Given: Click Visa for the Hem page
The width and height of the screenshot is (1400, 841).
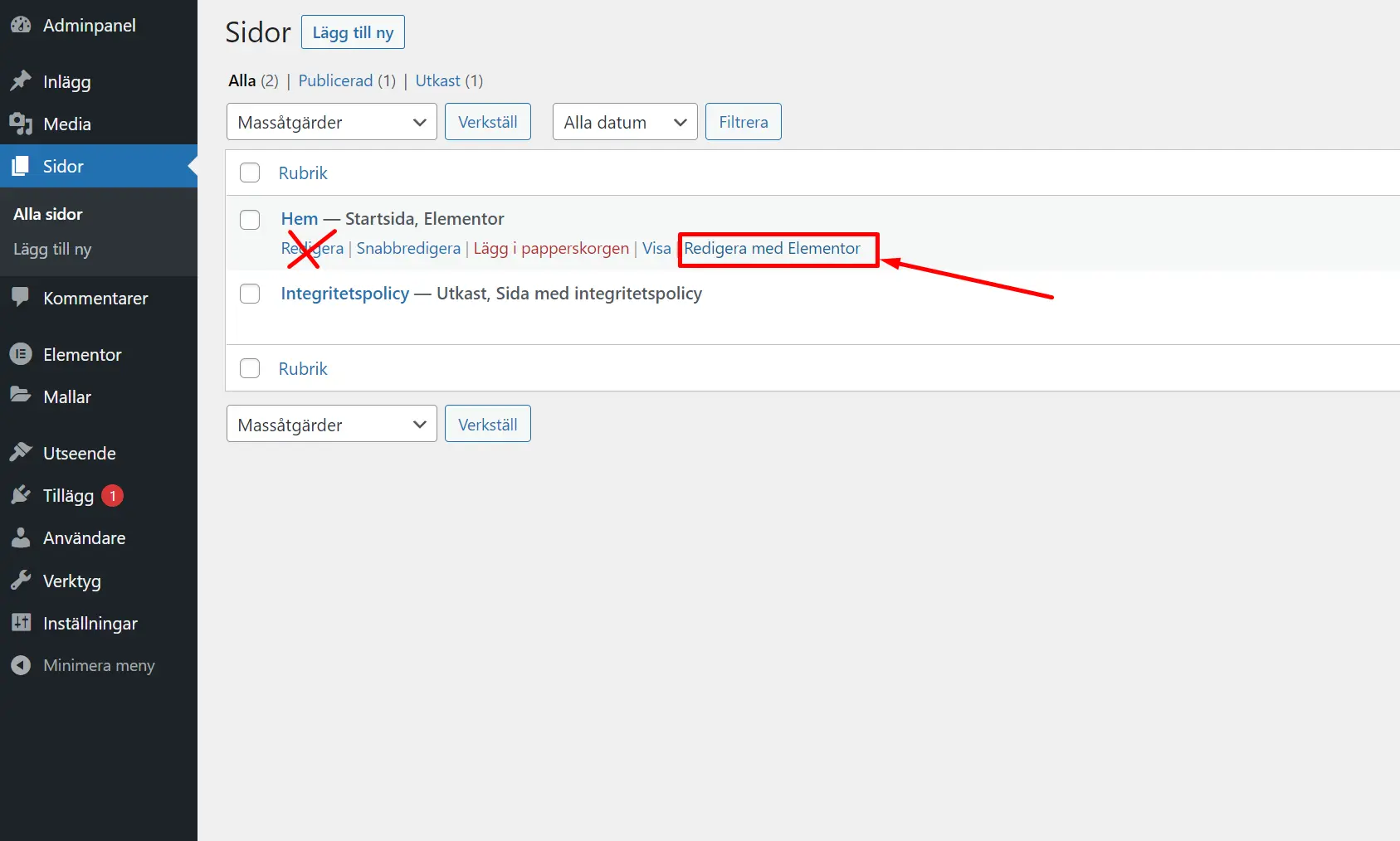Looking at the screenshot, I should (x=656, y=248).
